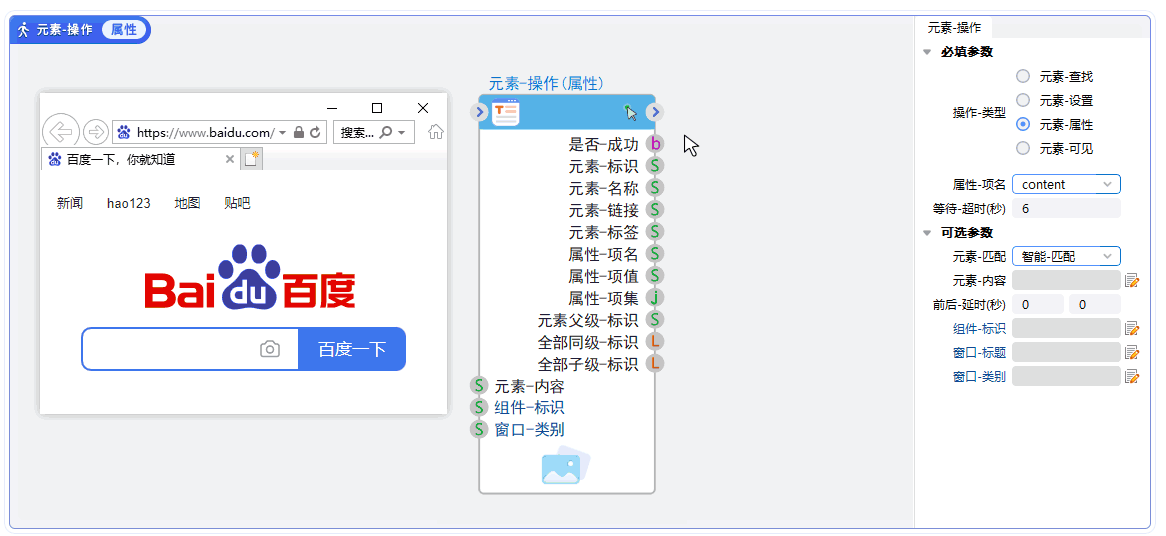The height and width of the screenshot is (536, 1166).
Task: Click the 元素-内容 input field in panel
Action: [x=1066, y=280]
